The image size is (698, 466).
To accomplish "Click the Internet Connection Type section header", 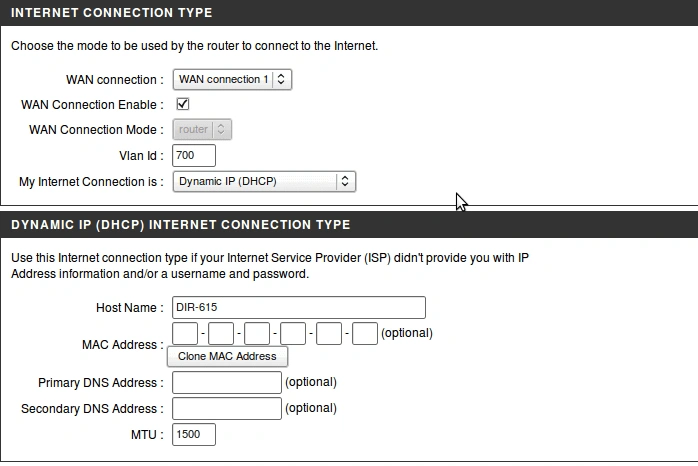I will point(112,13).
